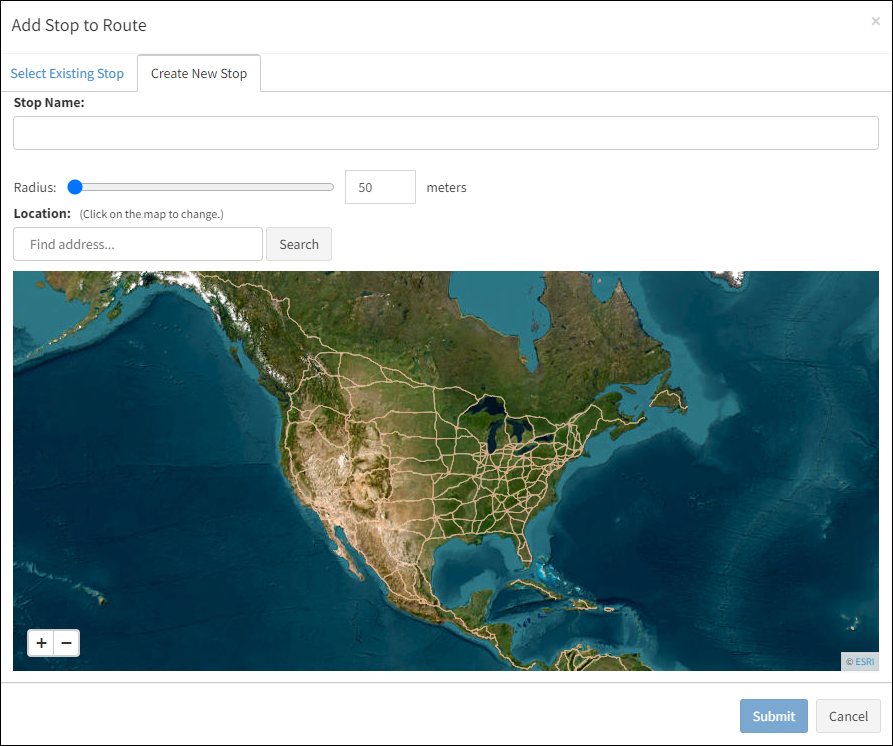Click Florida on the satellite map
Image resolution: width=893 pixels, height=746 pixels.
point(523,547)
